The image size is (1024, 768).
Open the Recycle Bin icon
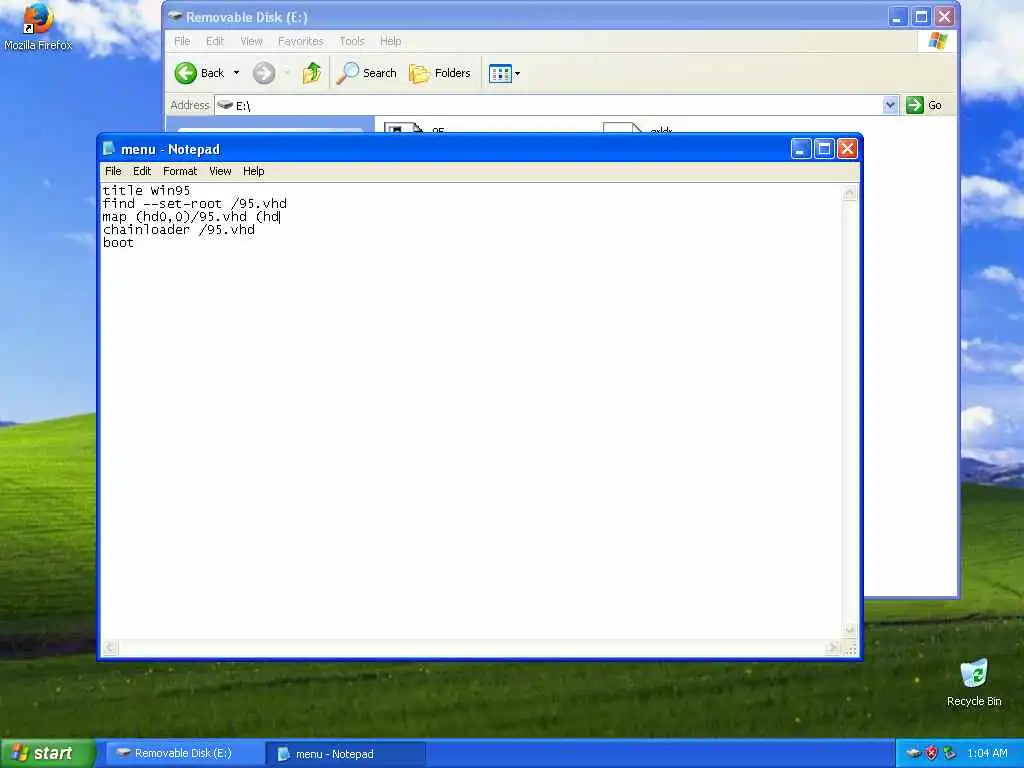974,682
